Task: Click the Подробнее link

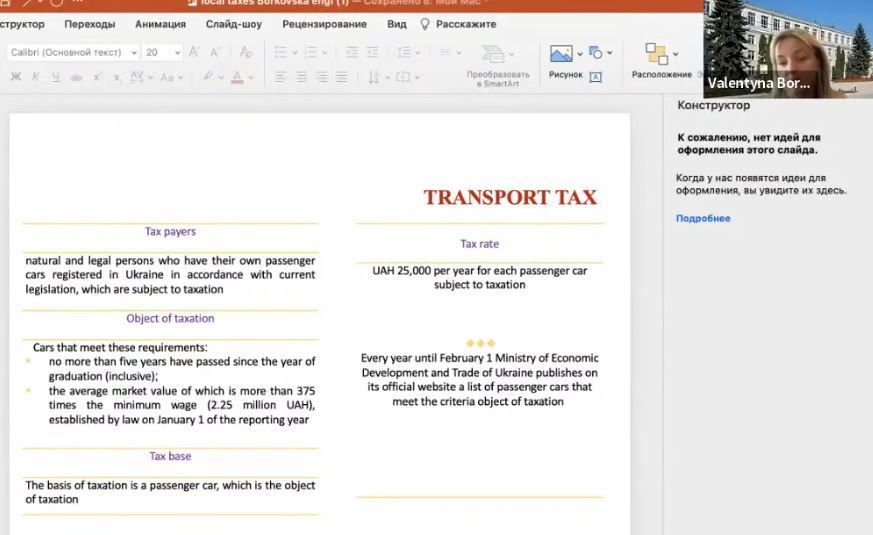Action: pos(703,218)
